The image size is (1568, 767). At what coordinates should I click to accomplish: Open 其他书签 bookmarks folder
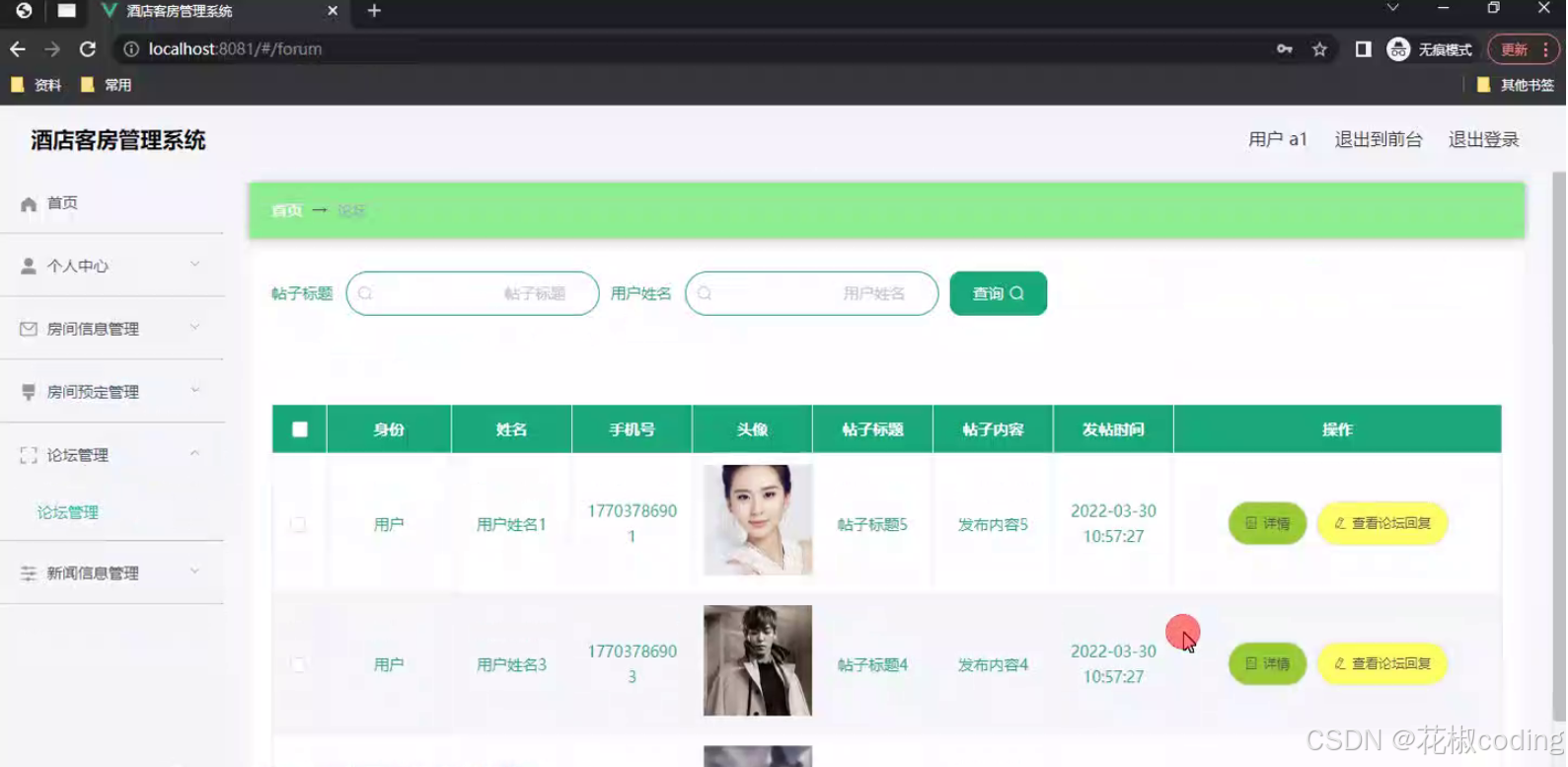pos(1515,85)
